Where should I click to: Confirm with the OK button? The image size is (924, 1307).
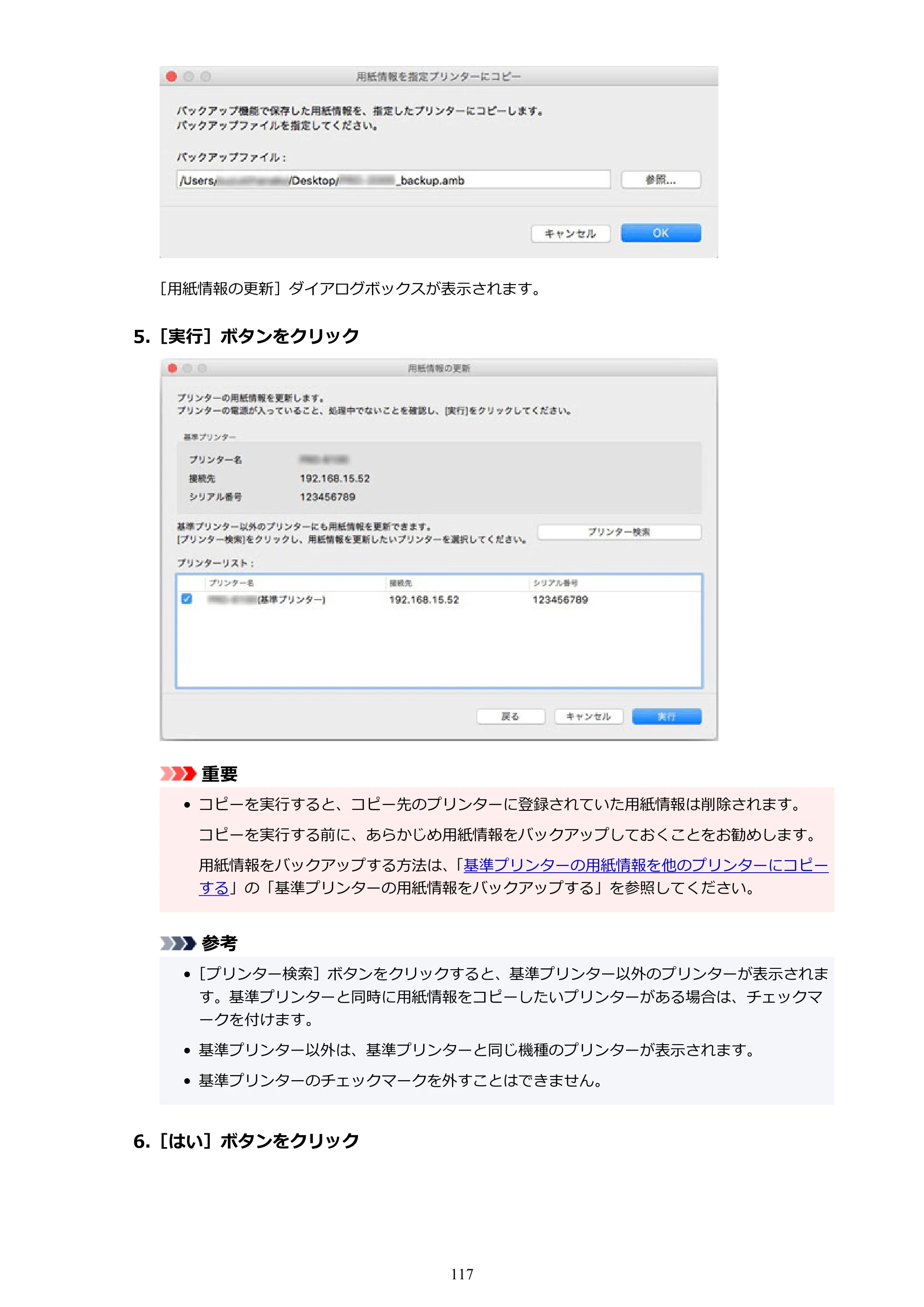660,233
